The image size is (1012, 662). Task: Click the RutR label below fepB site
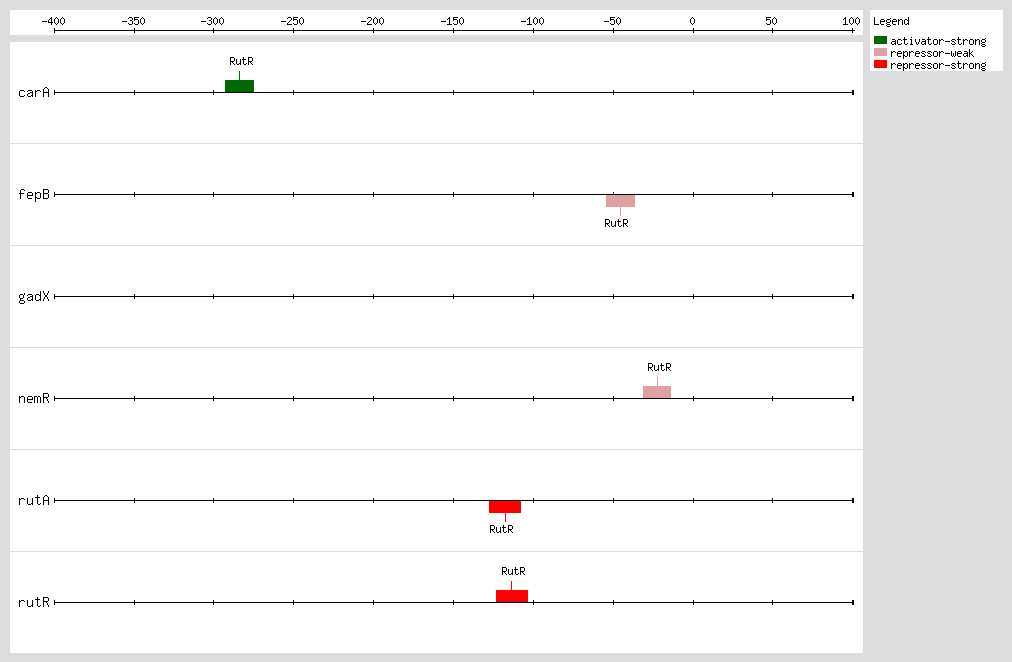click(x=616, y=223)
